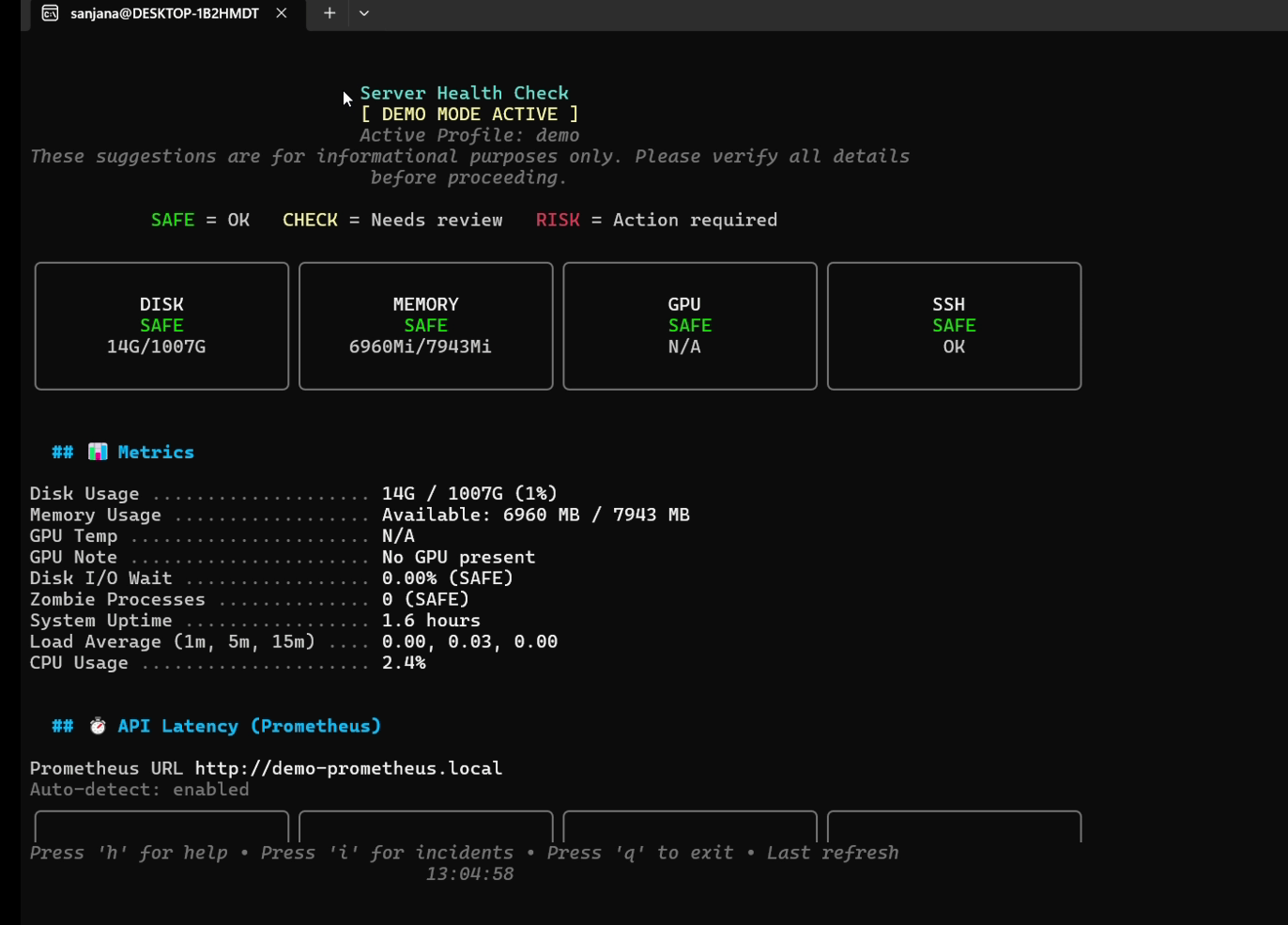Click the 'System Uptime' row label

[x=101, y=620]
